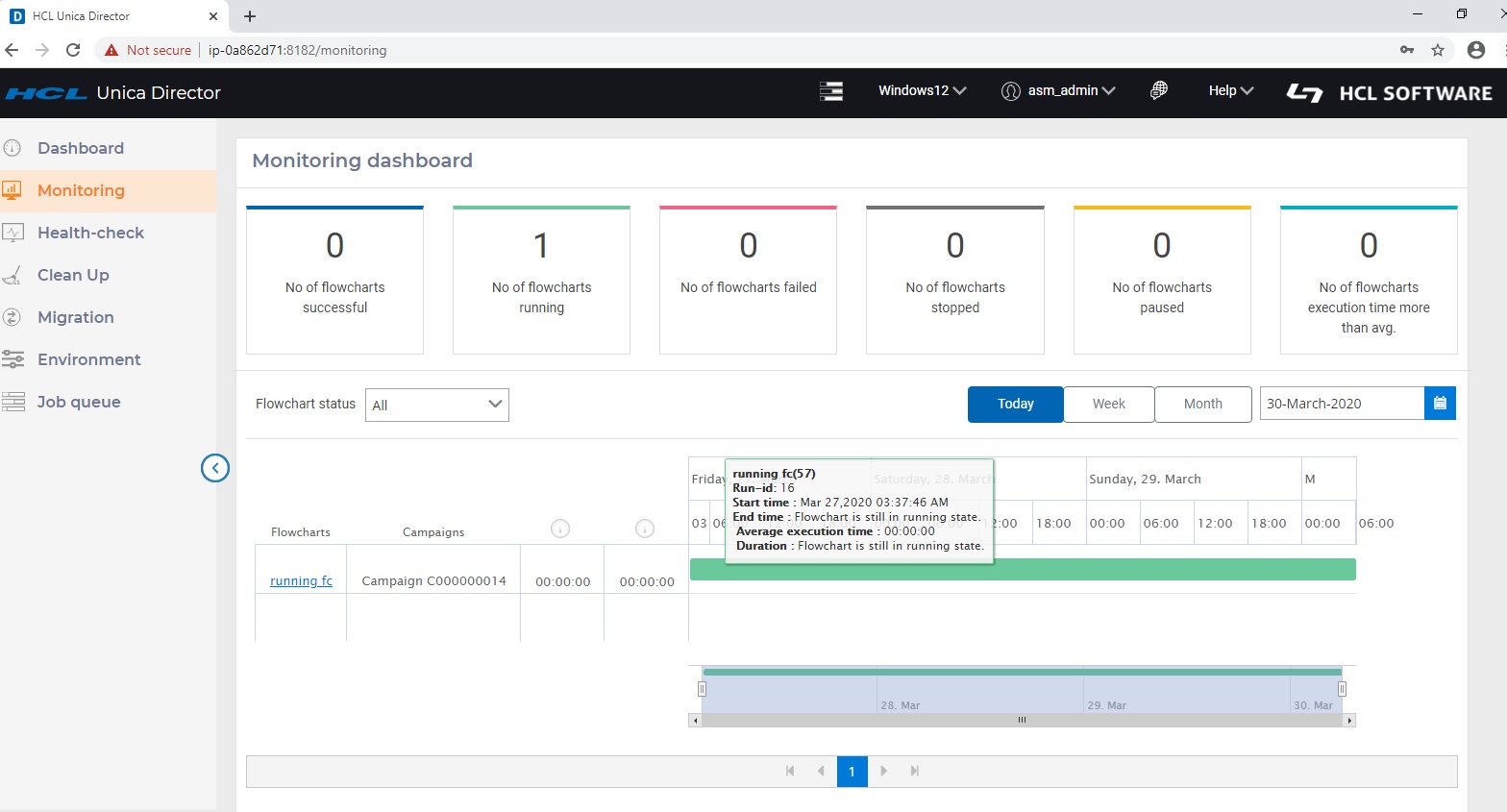
Task: Reload the browser page
Action: click(73, 50)
